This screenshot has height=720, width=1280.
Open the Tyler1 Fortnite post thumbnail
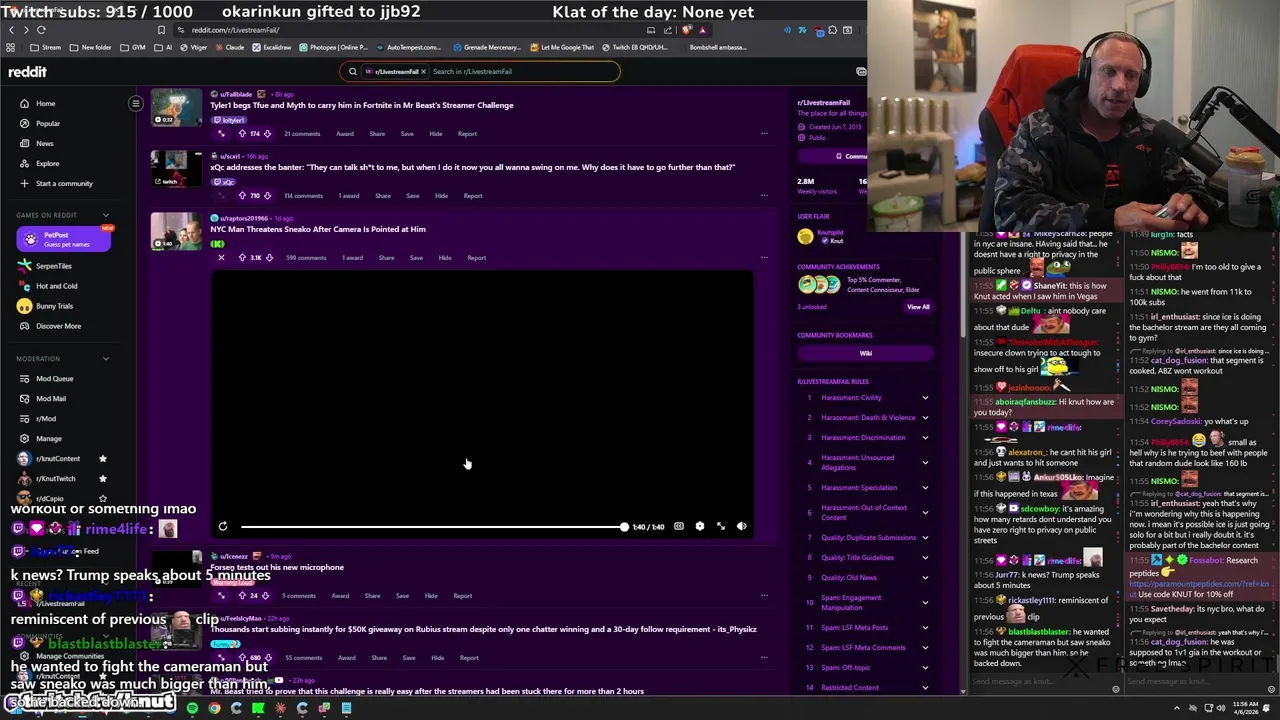[x=176, y=108]
